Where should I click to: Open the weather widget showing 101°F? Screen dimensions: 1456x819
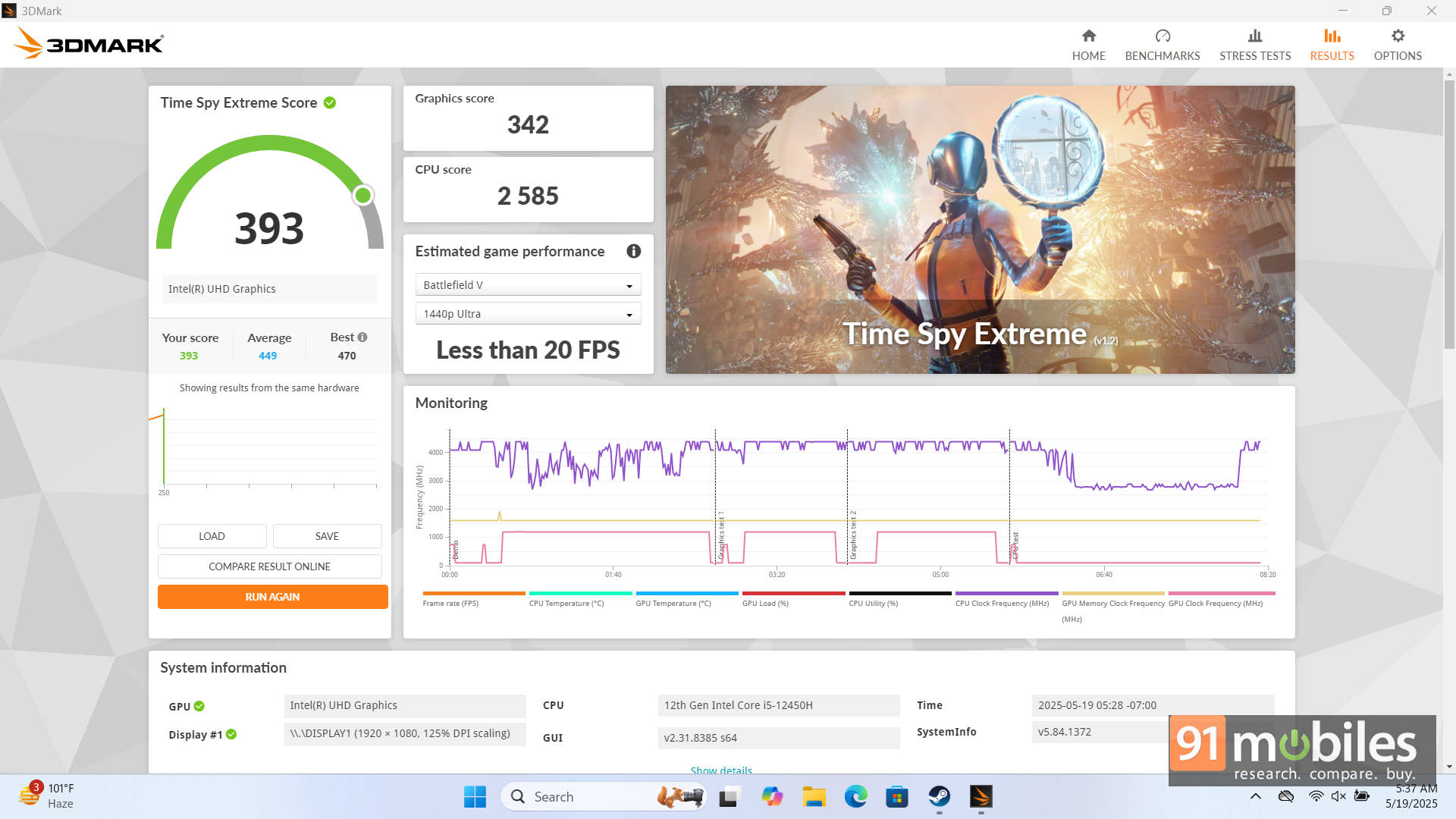click(47, 796)
